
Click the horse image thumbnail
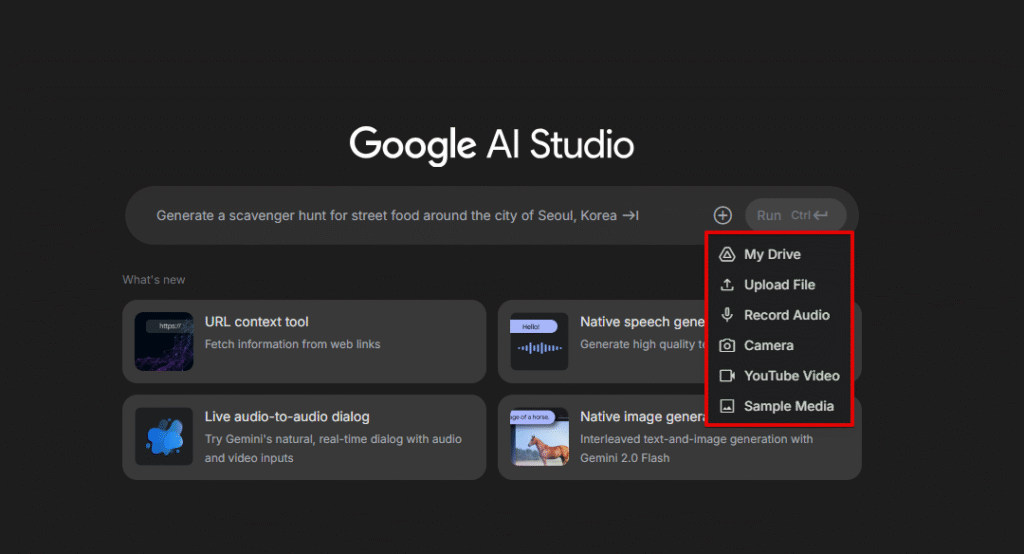click(x=539, y=436)
